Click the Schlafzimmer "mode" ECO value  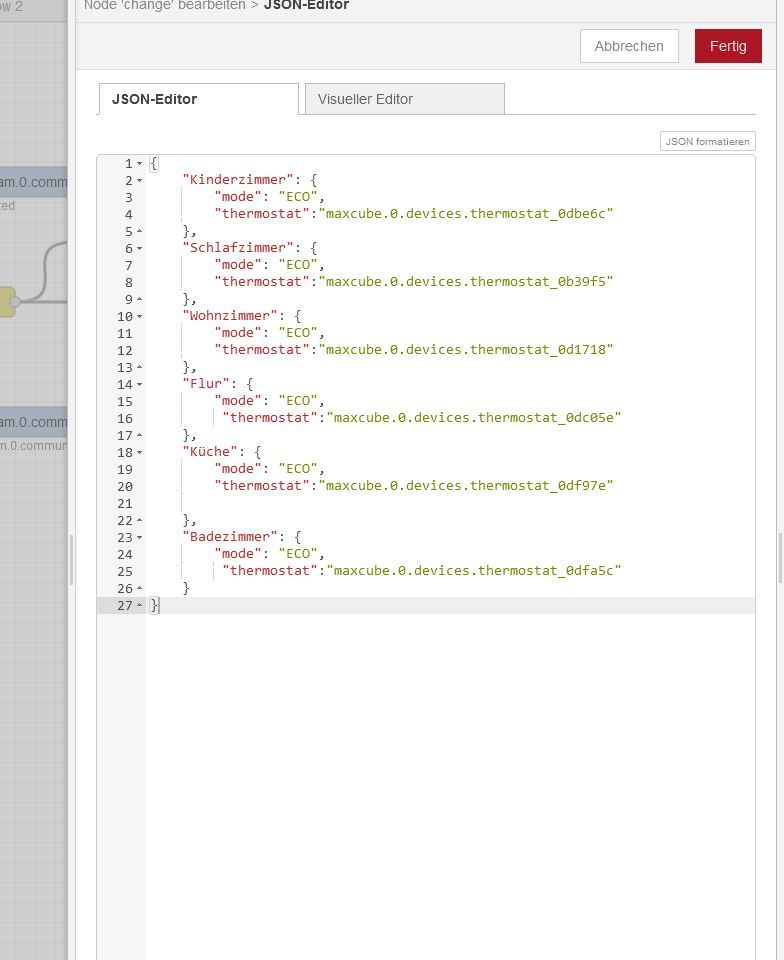tap(298, 265)
